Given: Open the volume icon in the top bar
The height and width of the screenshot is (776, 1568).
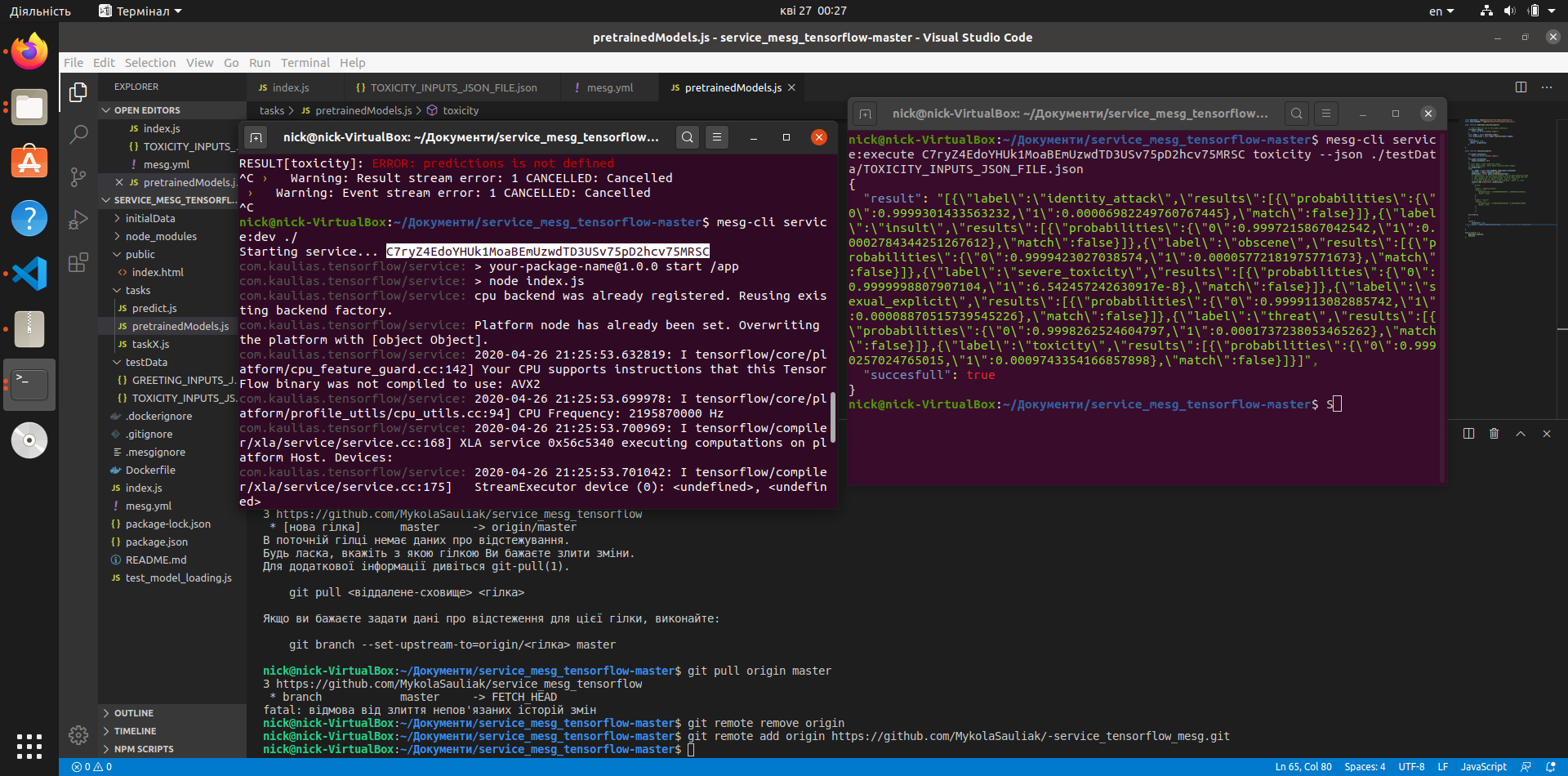Looking at the screenshot, I should click(x=1509, y=11).
